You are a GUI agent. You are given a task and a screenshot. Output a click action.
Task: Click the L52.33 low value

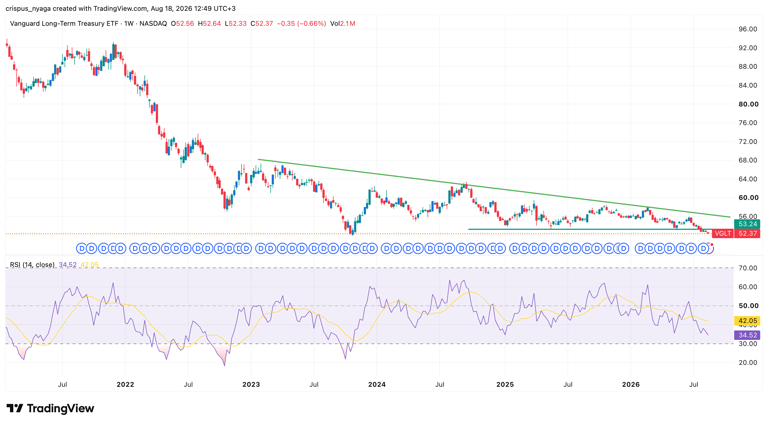[x=236, y=24]
